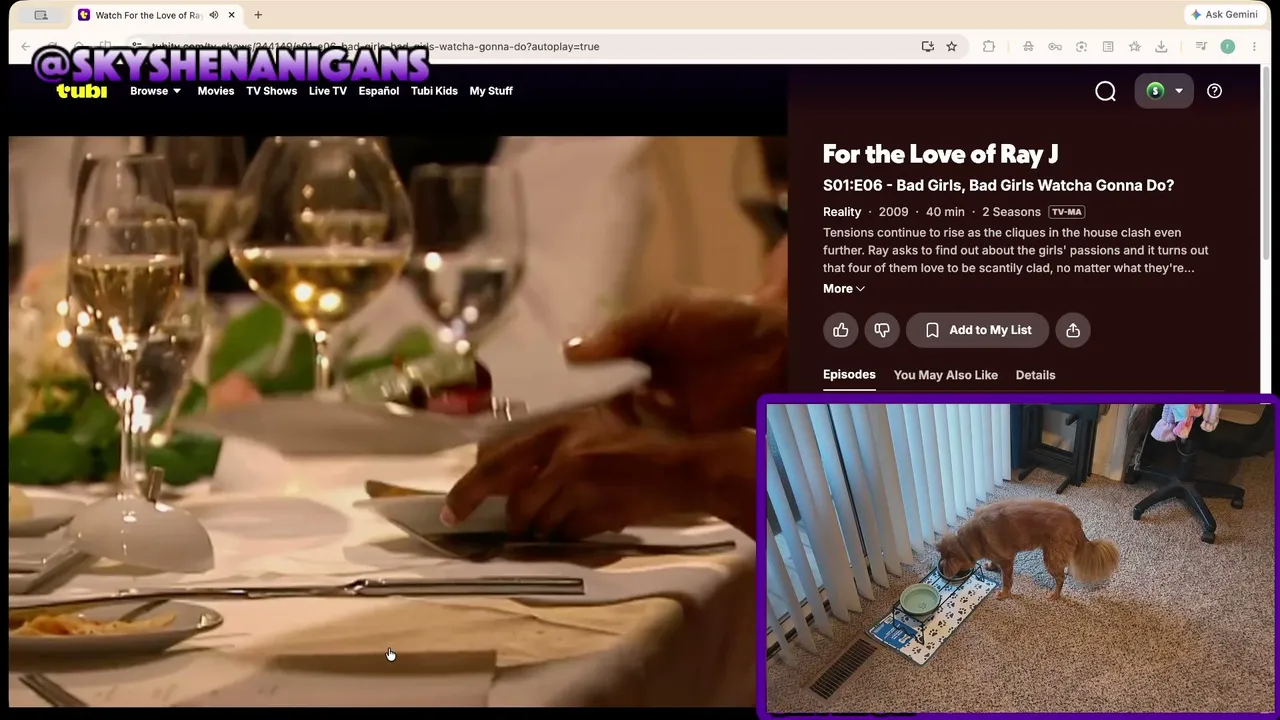Open the incognito-style extension icon
Screen dimensions: 1280x720
pos(1028,46)
